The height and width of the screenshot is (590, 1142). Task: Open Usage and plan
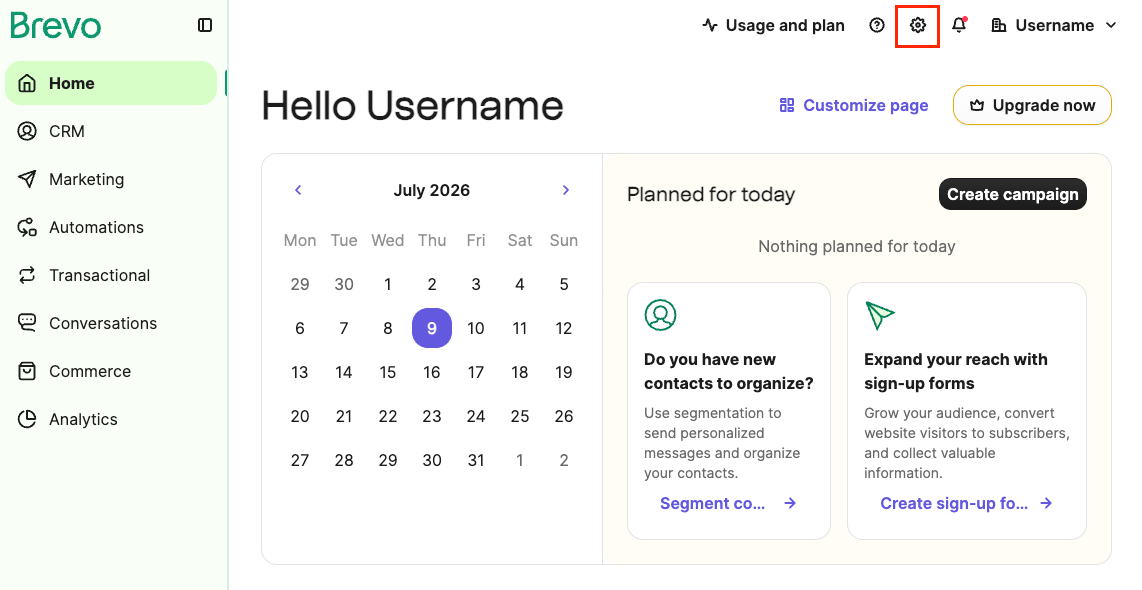[773, 25]
